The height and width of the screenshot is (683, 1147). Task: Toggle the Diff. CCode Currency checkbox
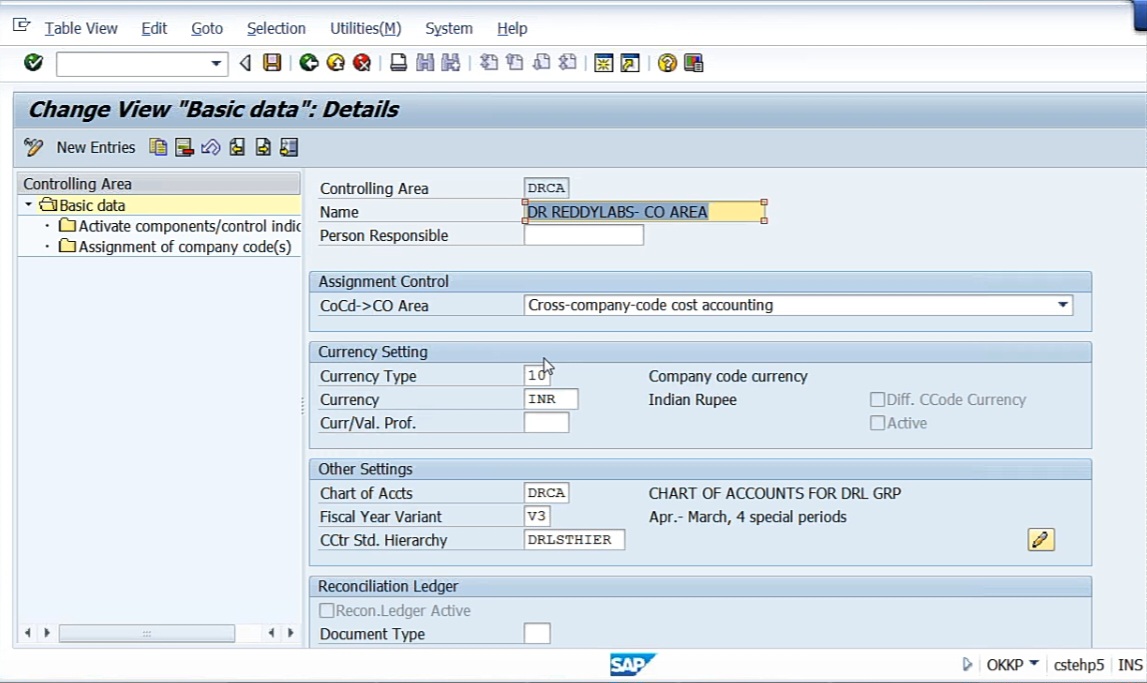click(x=877, y=399)
